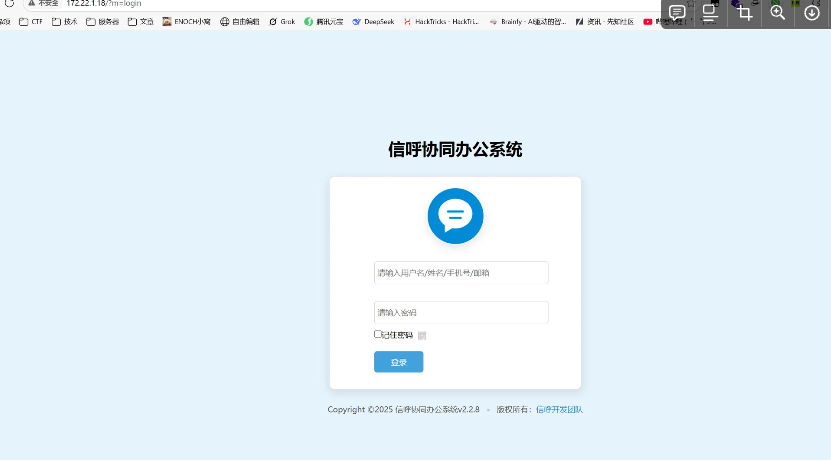Screen dimensions: 831x460
Task: Select the crop tool in overlay toolbar
Action: click(745, 12)
